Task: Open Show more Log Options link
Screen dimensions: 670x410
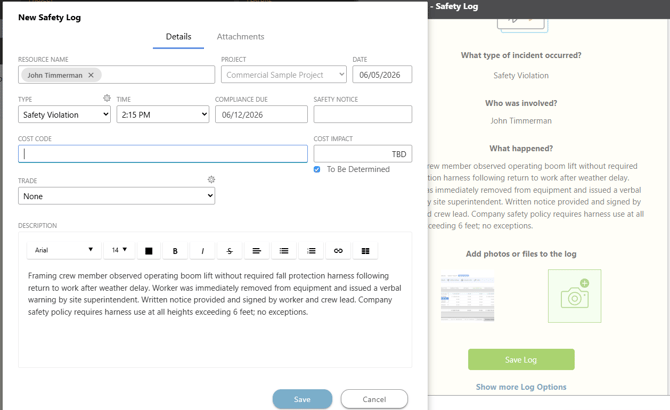Action: click(521, 387)
